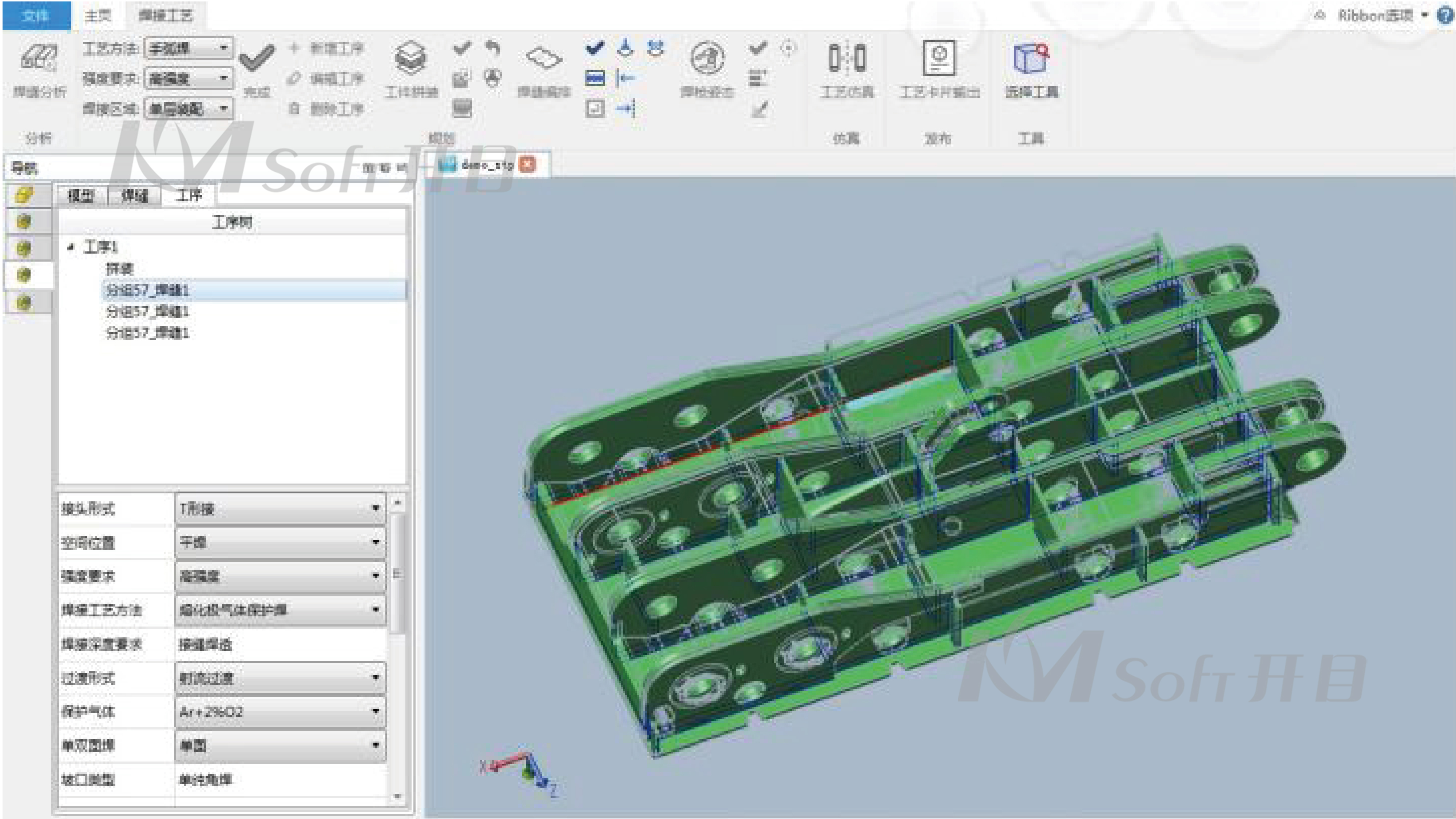The height and width of the screenshot is (819, 1456).
Task: Open the 过渡形式 dropdown
Action: 280,678
